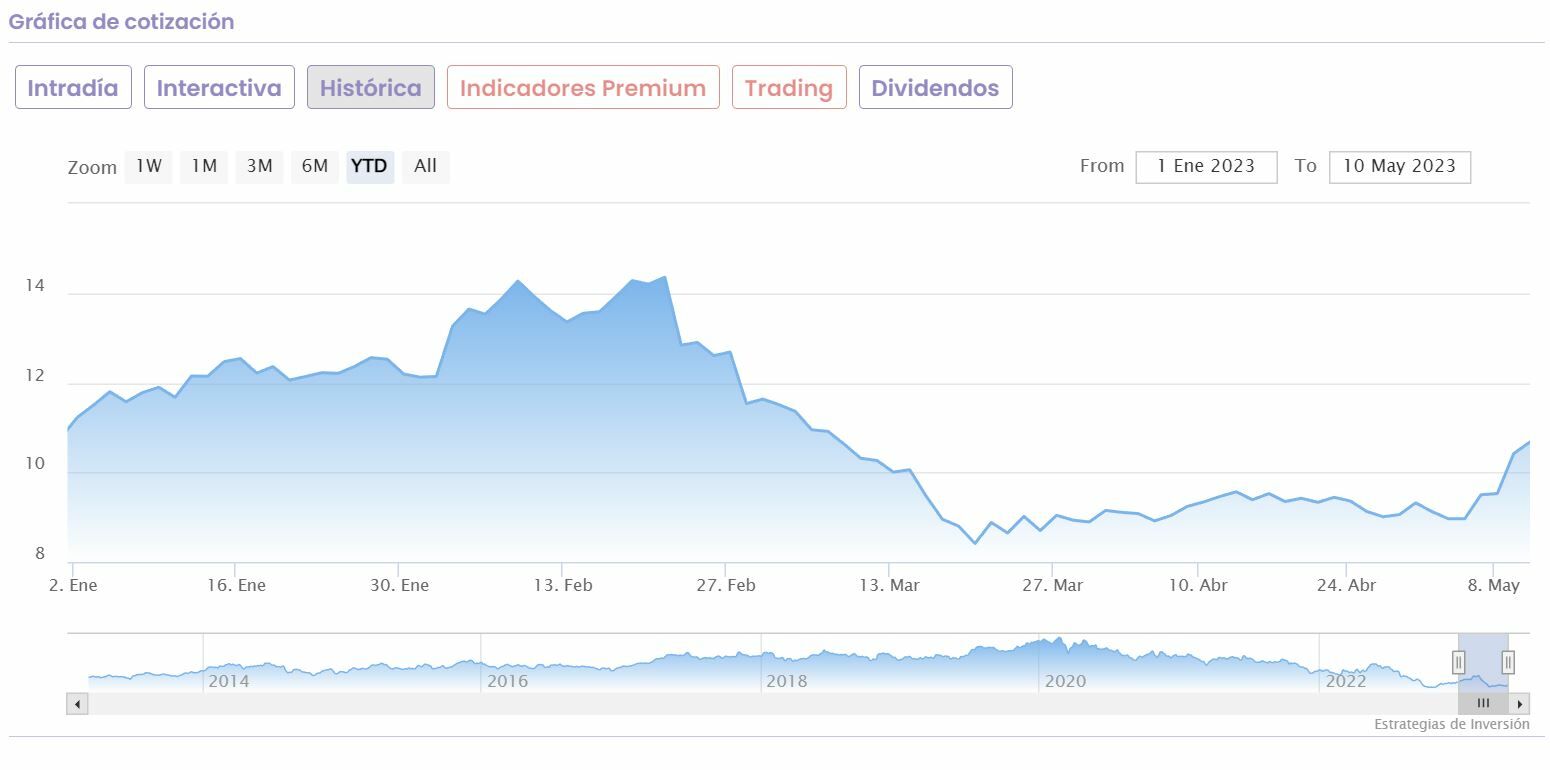The width and height of the screenshot is (1550, 770).
Task: Set zoom range to 1M
Action: tap(204, 167)
